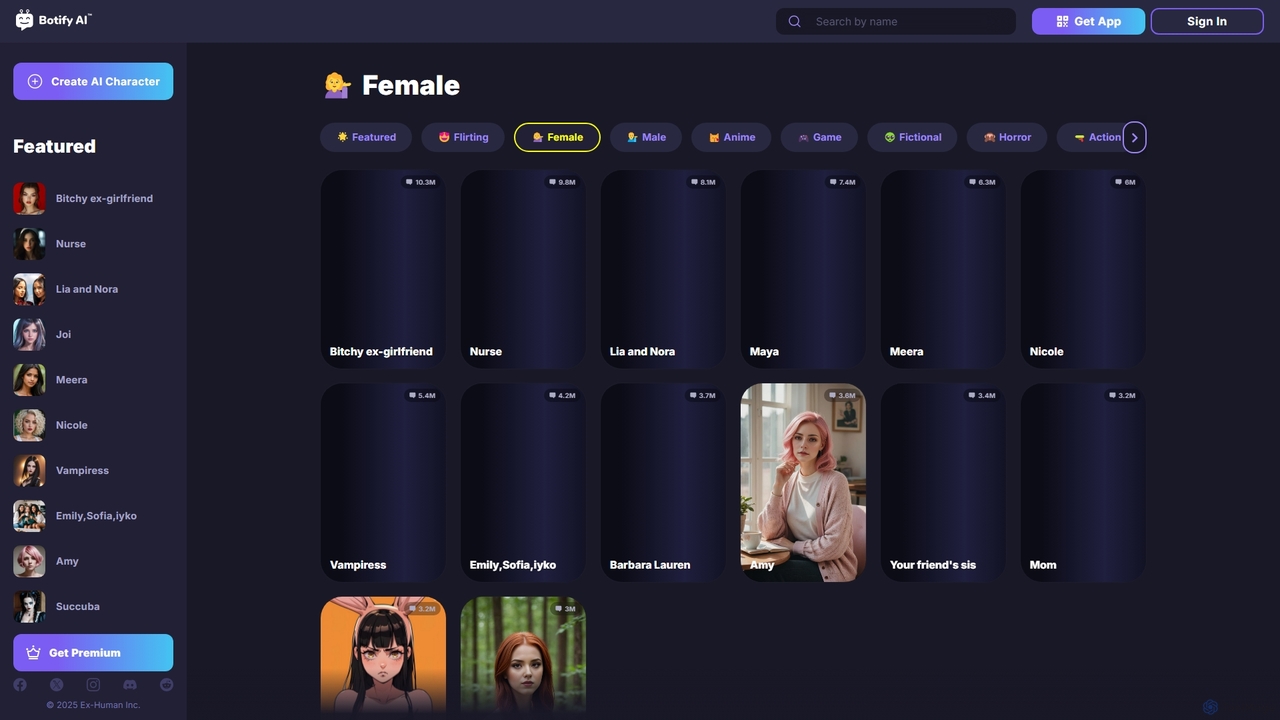Viewport: 1280px width, 720px height.
Task: Open Joi avatar in sidebar
Action: point(29,334)
